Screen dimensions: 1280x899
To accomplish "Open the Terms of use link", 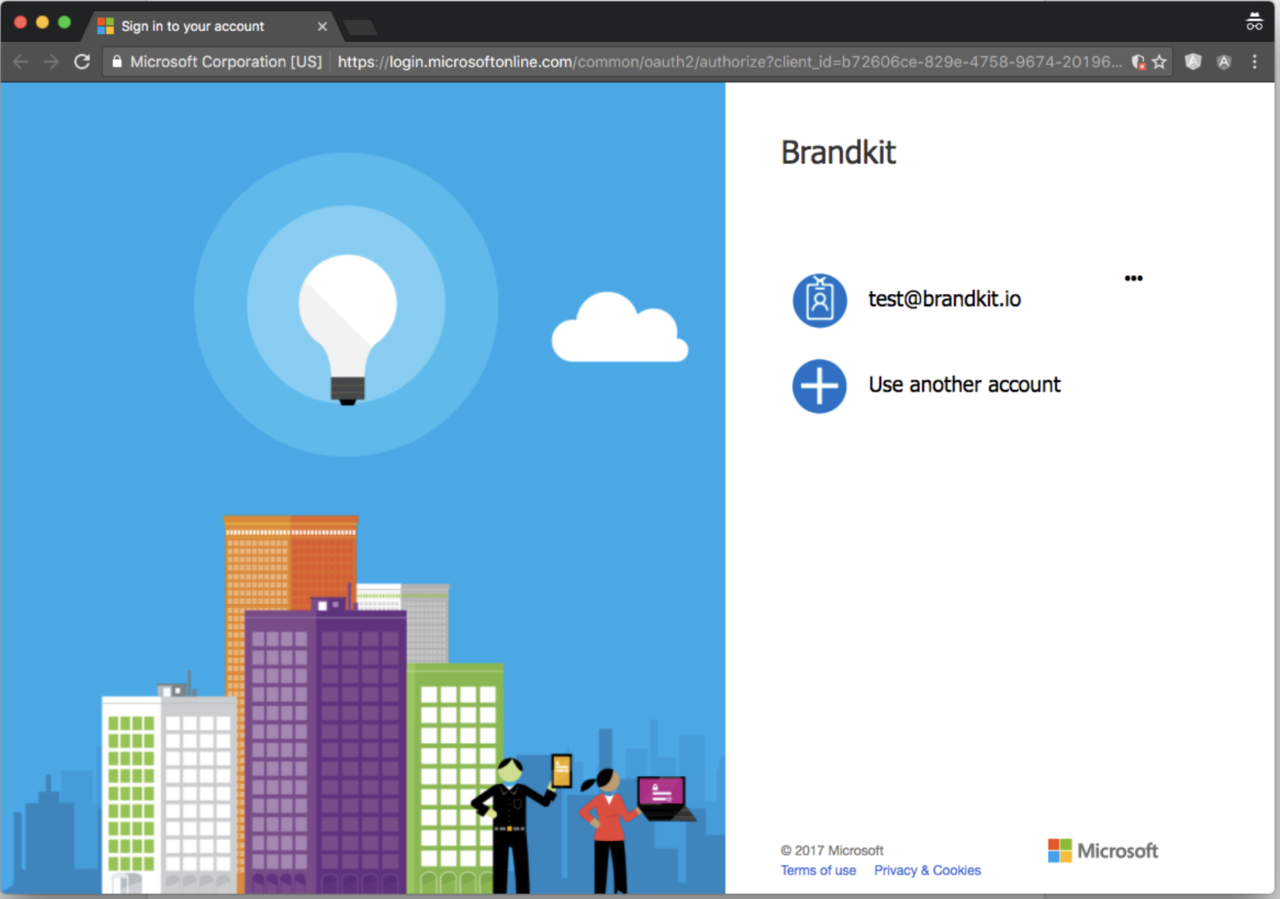I will [x=818, y=870].
